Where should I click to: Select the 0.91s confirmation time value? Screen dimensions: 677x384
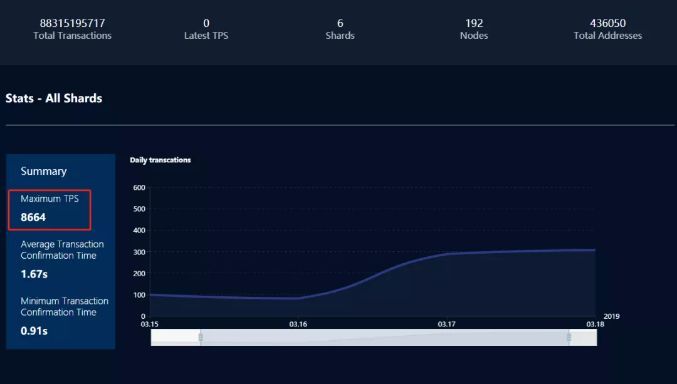(x=34, y=331)
